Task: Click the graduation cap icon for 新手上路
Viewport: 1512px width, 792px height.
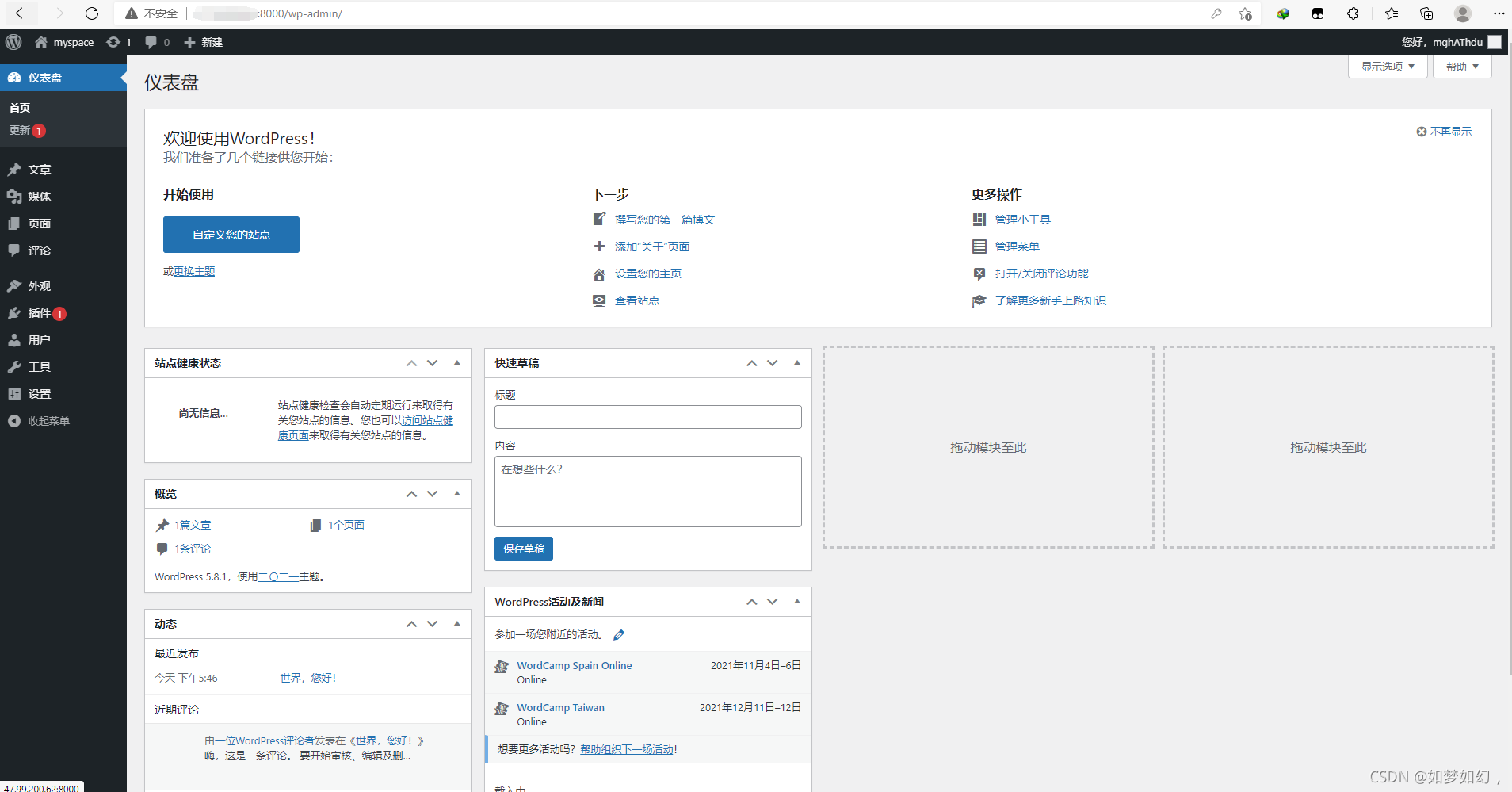Action: tap(979, 300)
